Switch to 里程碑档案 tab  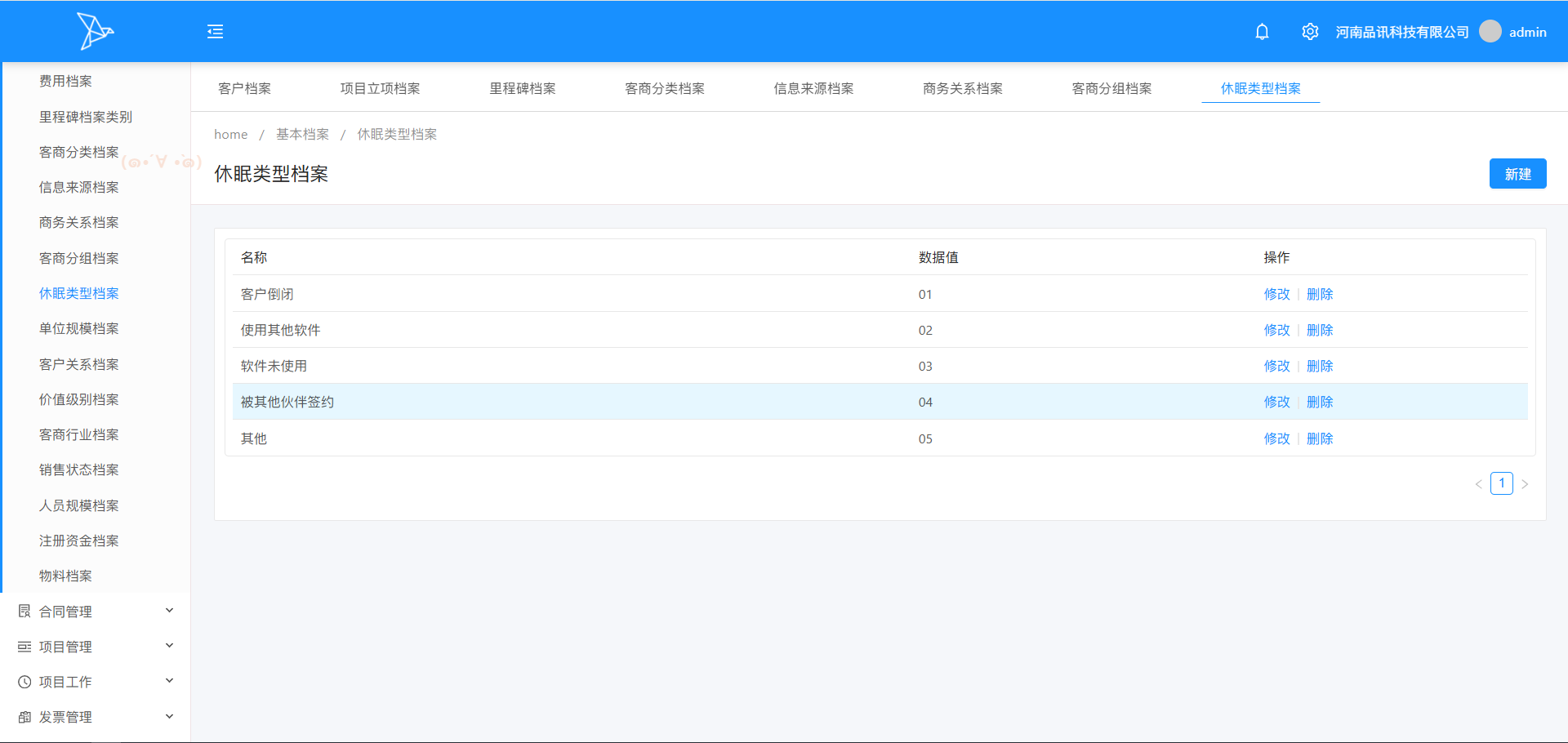tap(522, 88)
